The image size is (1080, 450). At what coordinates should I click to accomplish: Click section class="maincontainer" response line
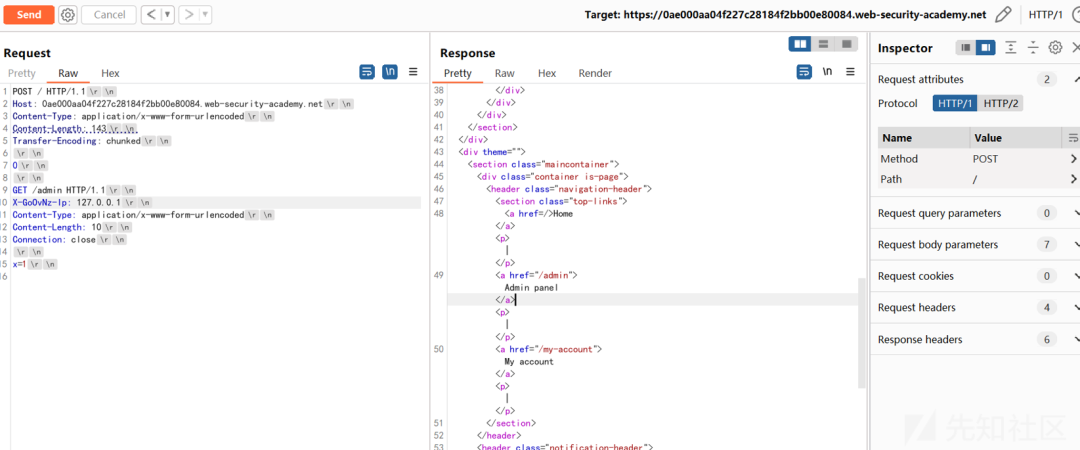543,164
